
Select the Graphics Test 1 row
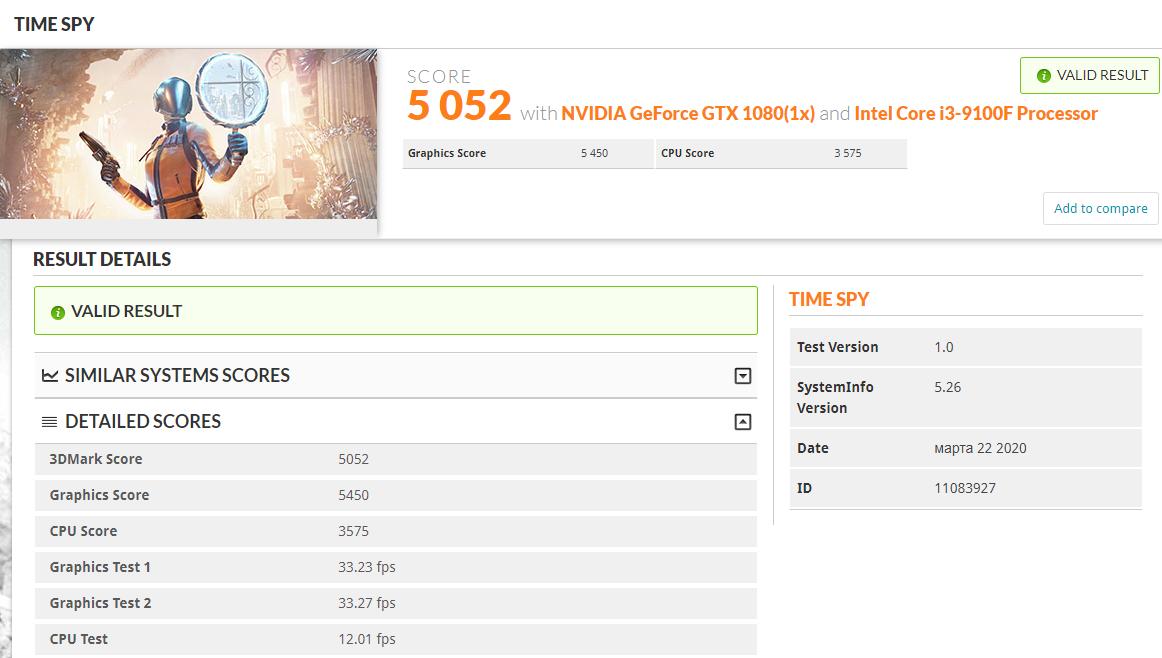coord(396,567)
